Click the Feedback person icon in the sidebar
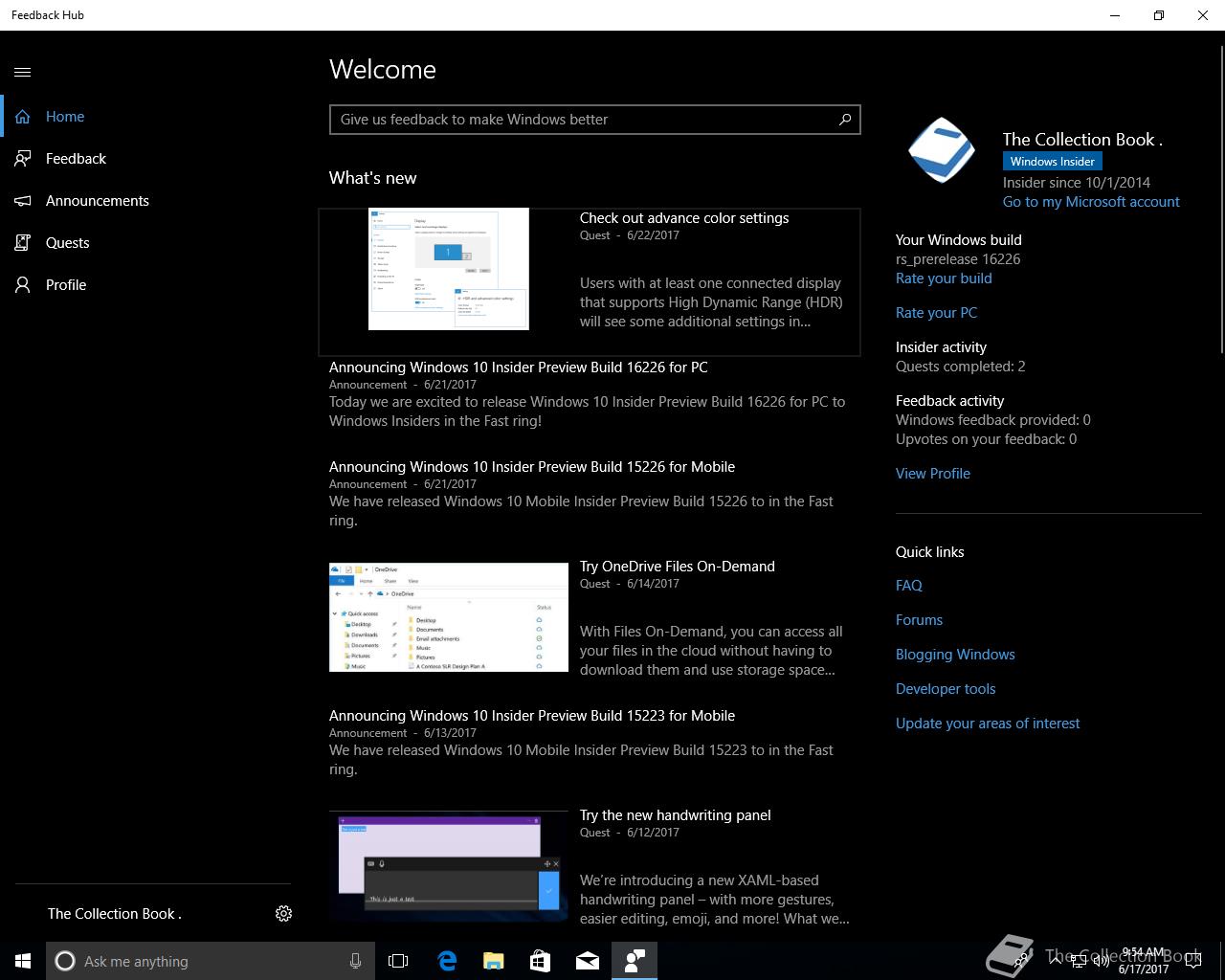The image size is (1225, 980). point(23,159)
